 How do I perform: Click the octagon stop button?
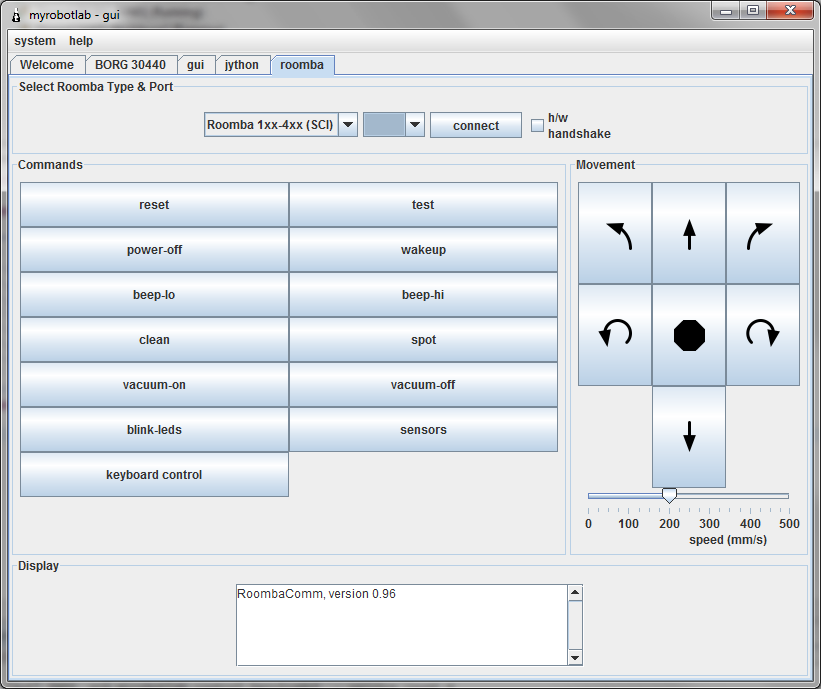coord(689,335)
